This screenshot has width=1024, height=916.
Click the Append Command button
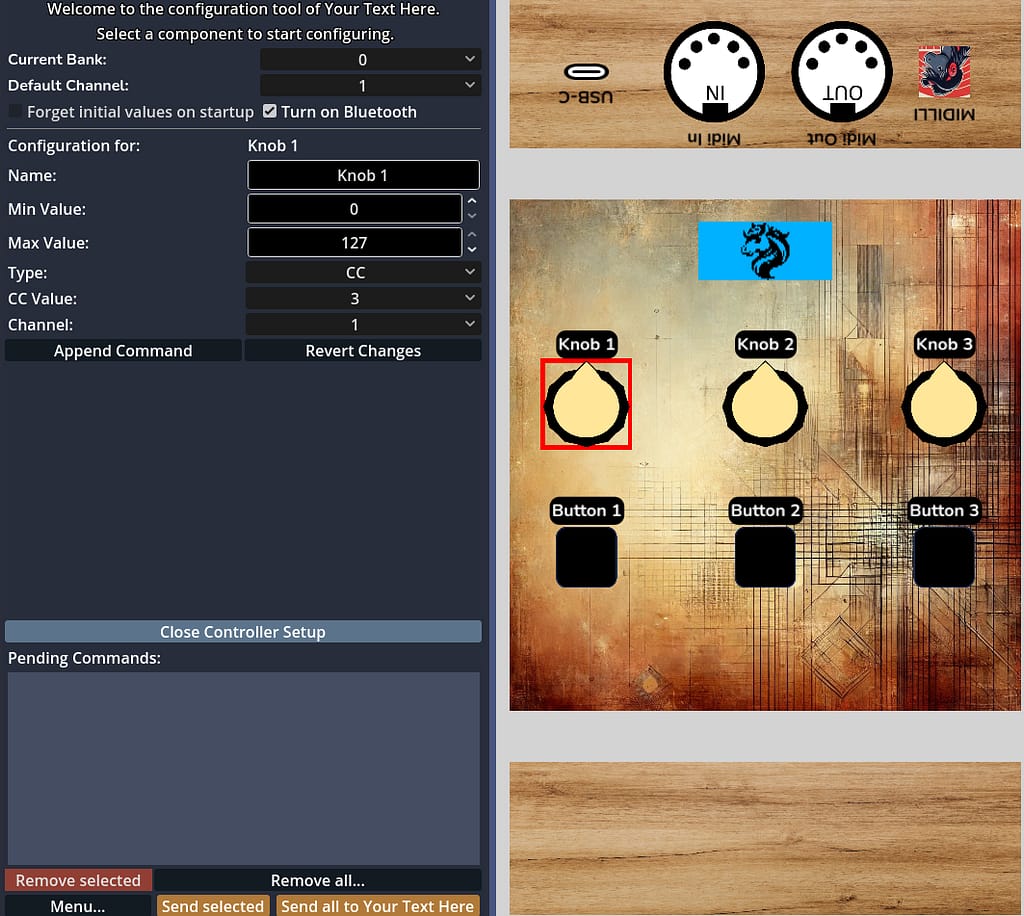coord(123,351)
